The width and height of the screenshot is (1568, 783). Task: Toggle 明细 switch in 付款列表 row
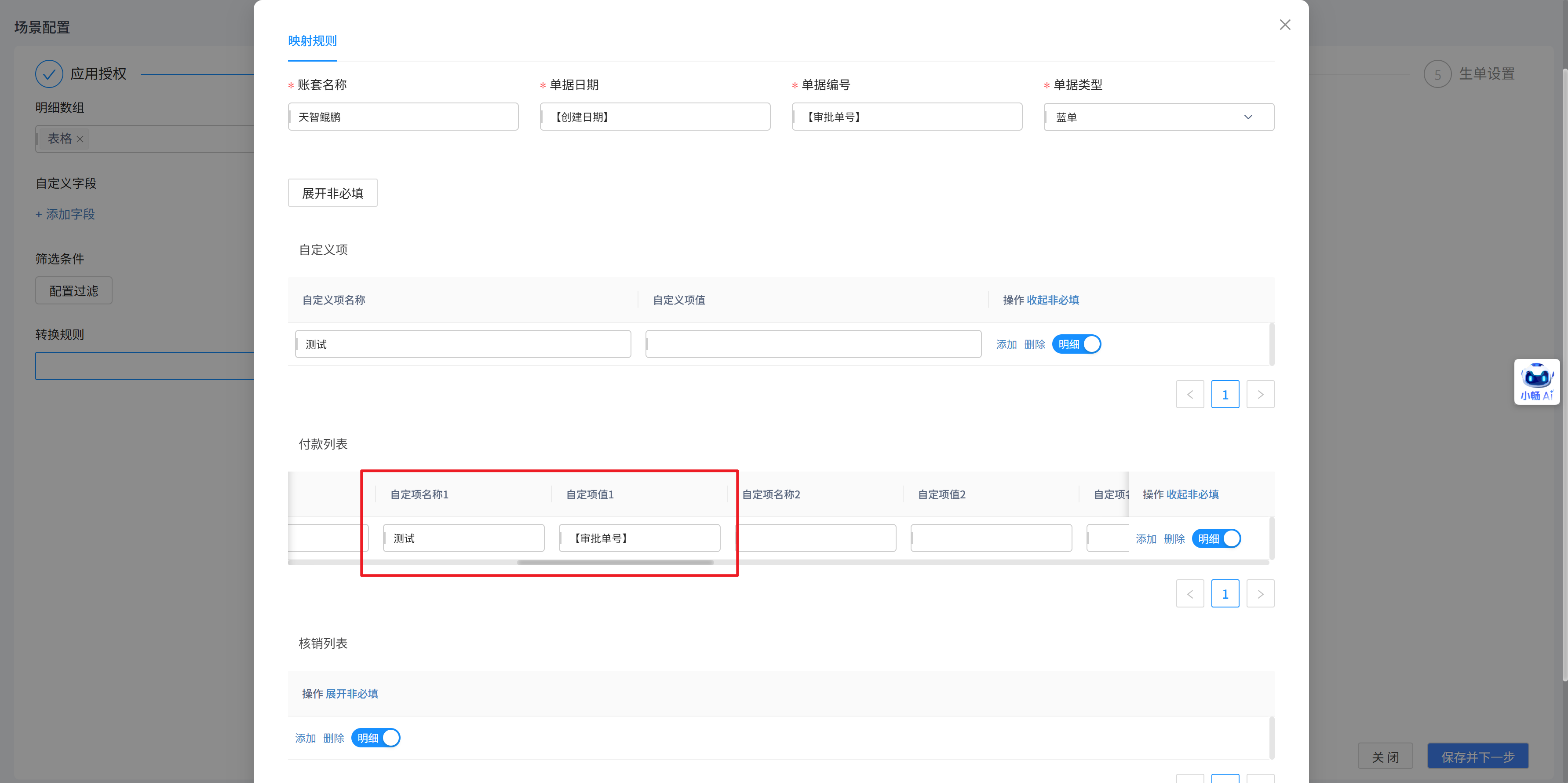(x=1215, y=539)
